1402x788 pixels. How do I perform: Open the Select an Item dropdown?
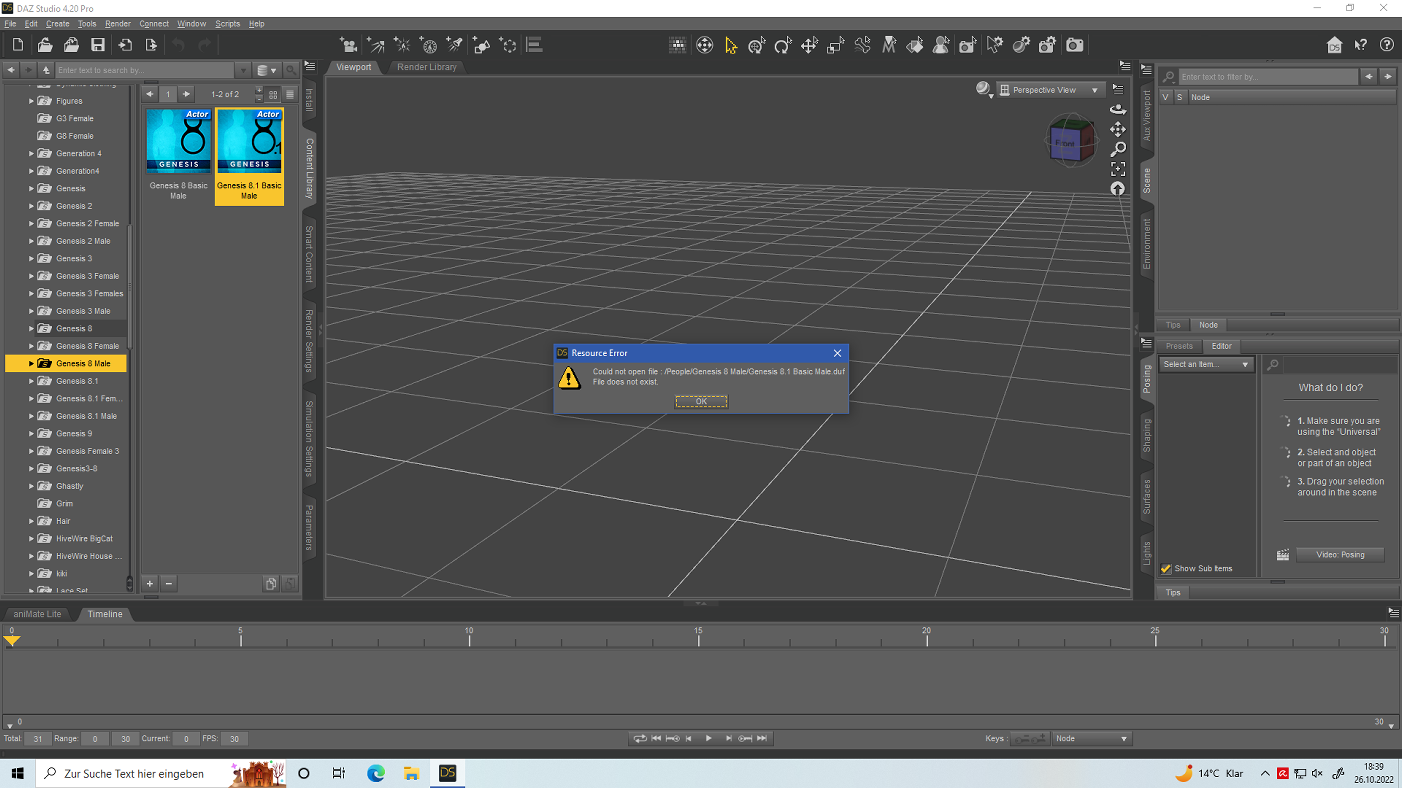[1206, 365]
